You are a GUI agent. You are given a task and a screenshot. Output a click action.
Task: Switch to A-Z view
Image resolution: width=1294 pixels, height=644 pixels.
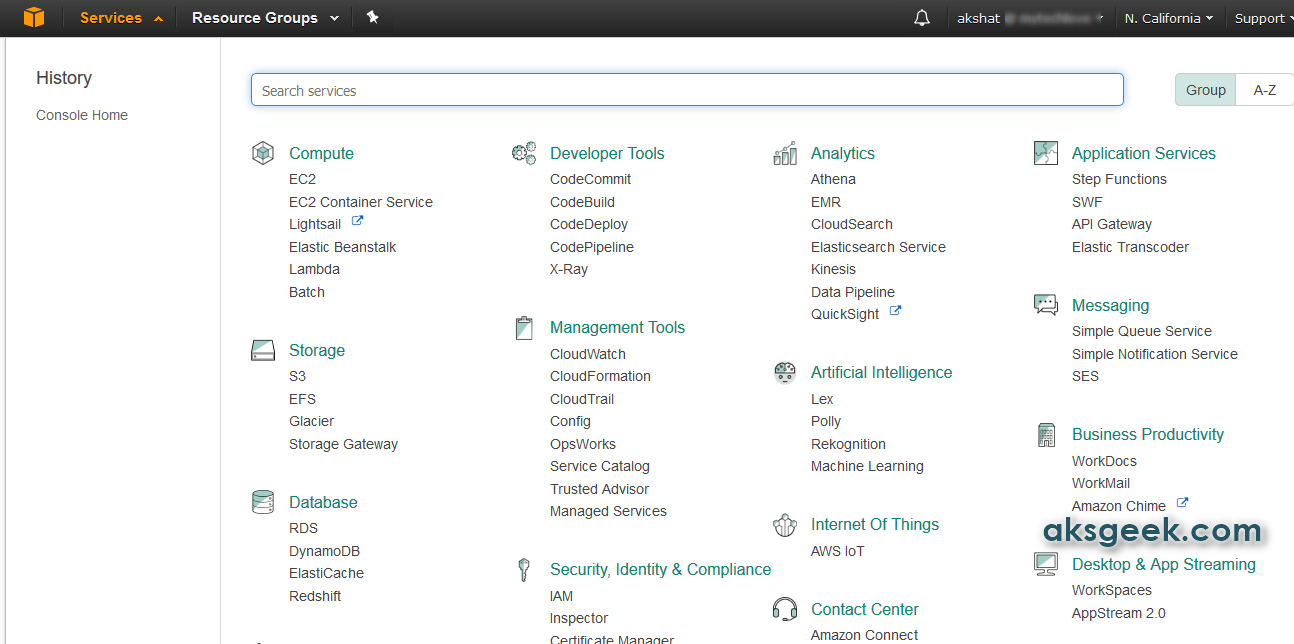1264,90
